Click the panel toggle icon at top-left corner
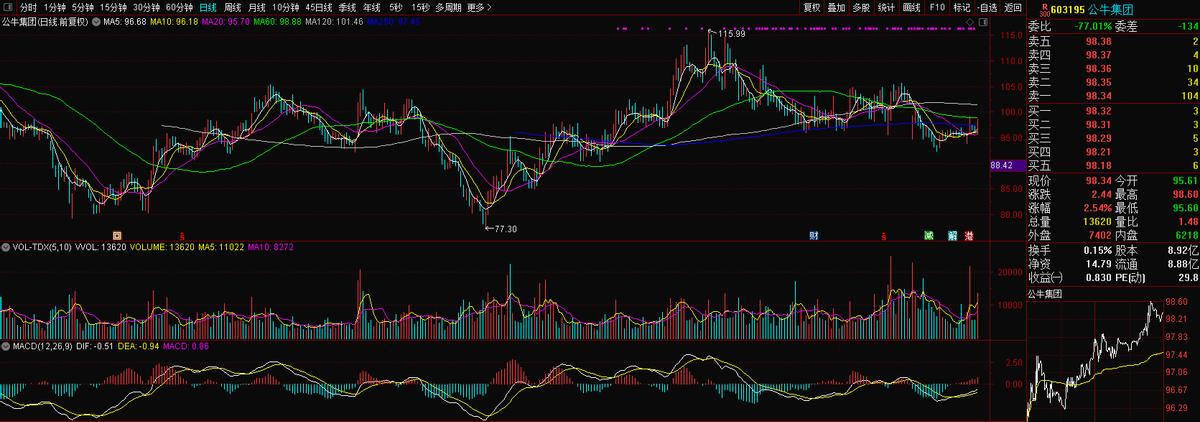Image resolution: width=1200 pixels, height=422 pixels. coord(8,7)
